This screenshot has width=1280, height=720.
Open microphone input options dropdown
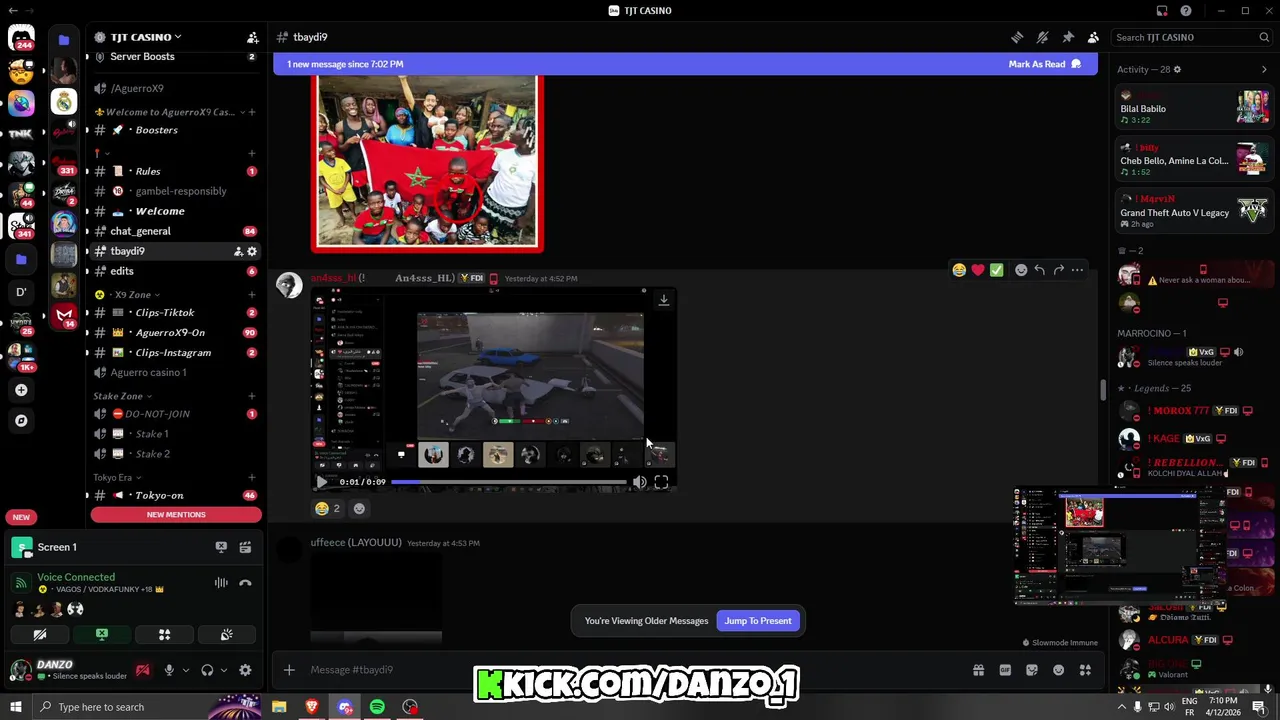pyautogui.click(x=185, y=671)
